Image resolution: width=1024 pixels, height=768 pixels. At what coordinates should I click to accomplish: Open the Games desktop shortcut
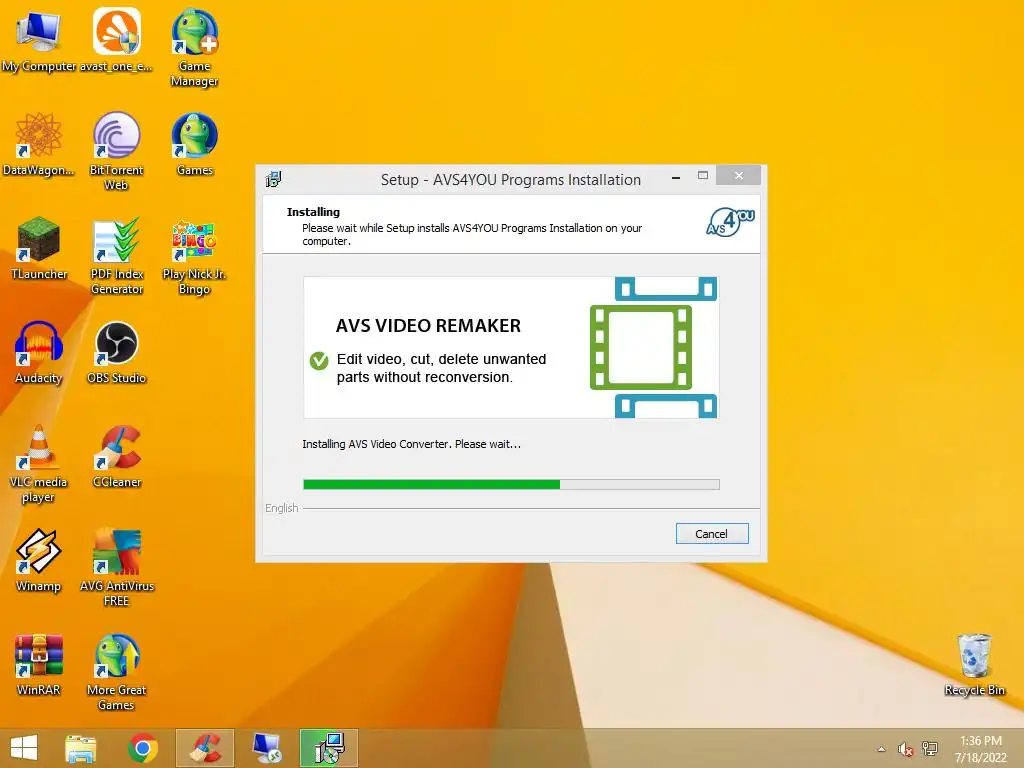pos(195,144)
